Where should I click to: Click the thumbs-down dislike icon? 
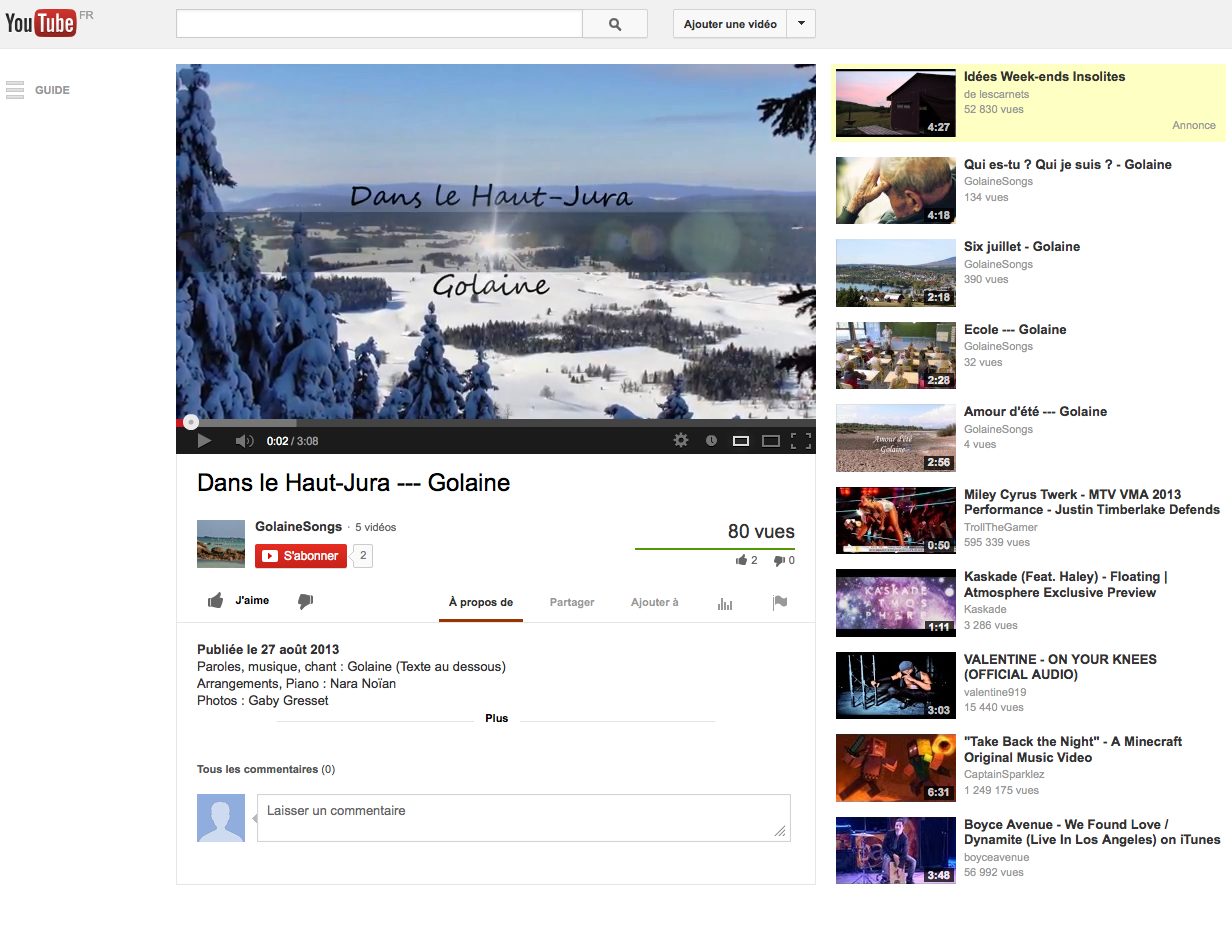tap(305, 601)
